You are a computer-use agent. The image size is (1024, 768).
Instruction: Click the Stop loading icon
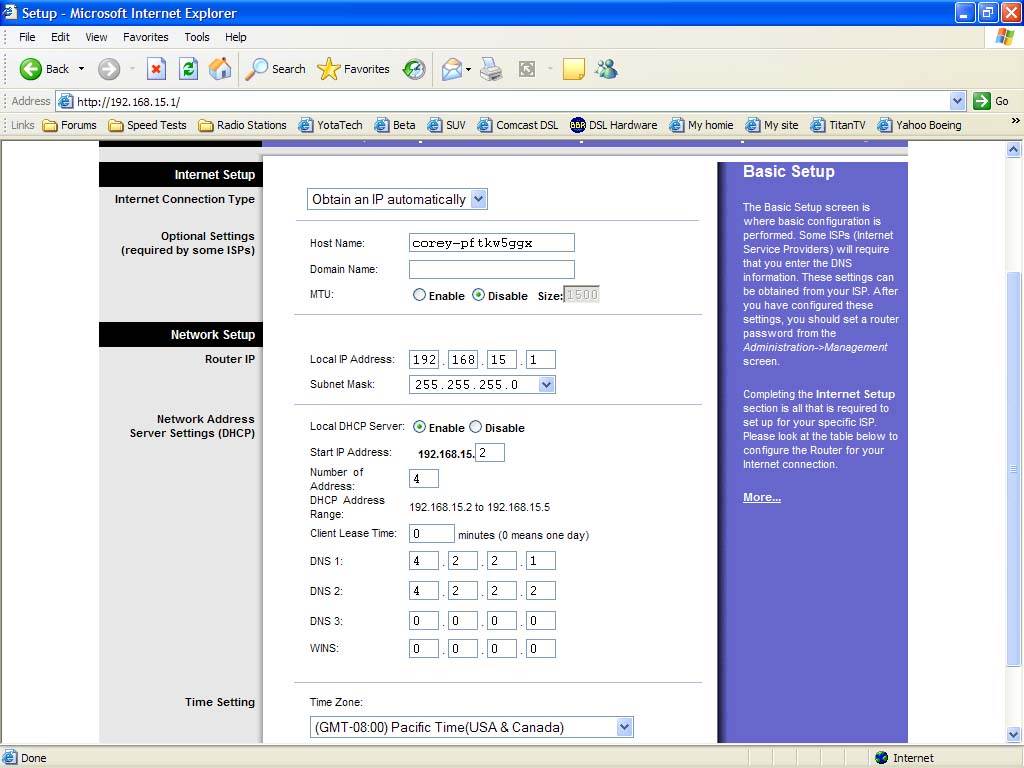(x=156, y=69)
